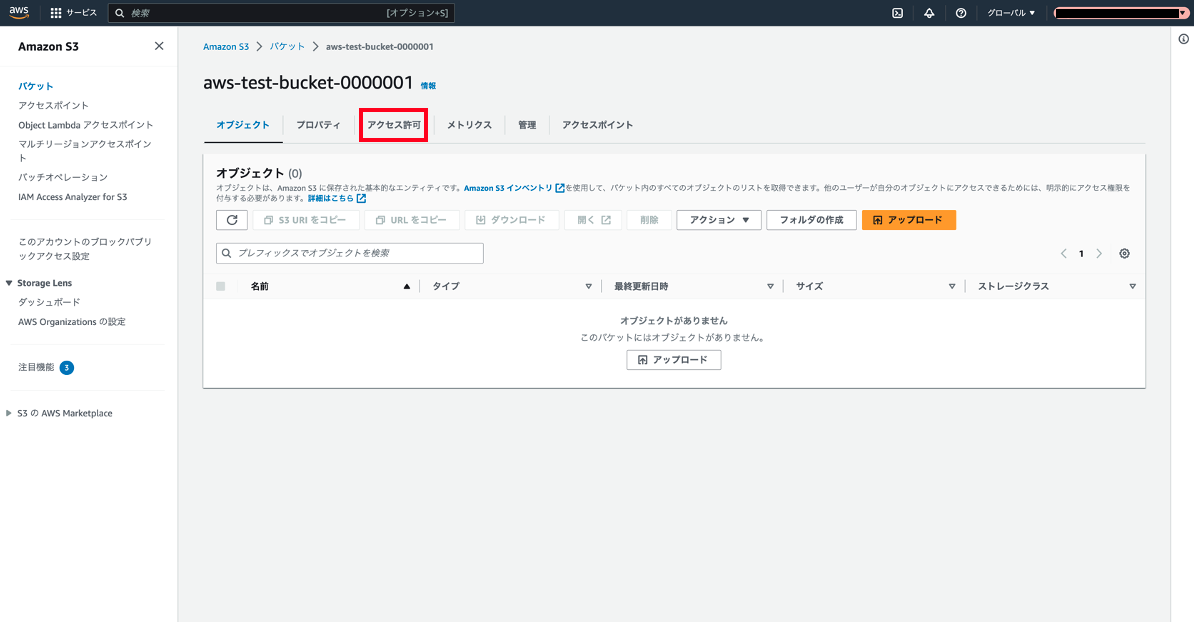Open the Amazon S3 インベントリ link
This screenshot has width=1194, height=622.
pos(508,188)
